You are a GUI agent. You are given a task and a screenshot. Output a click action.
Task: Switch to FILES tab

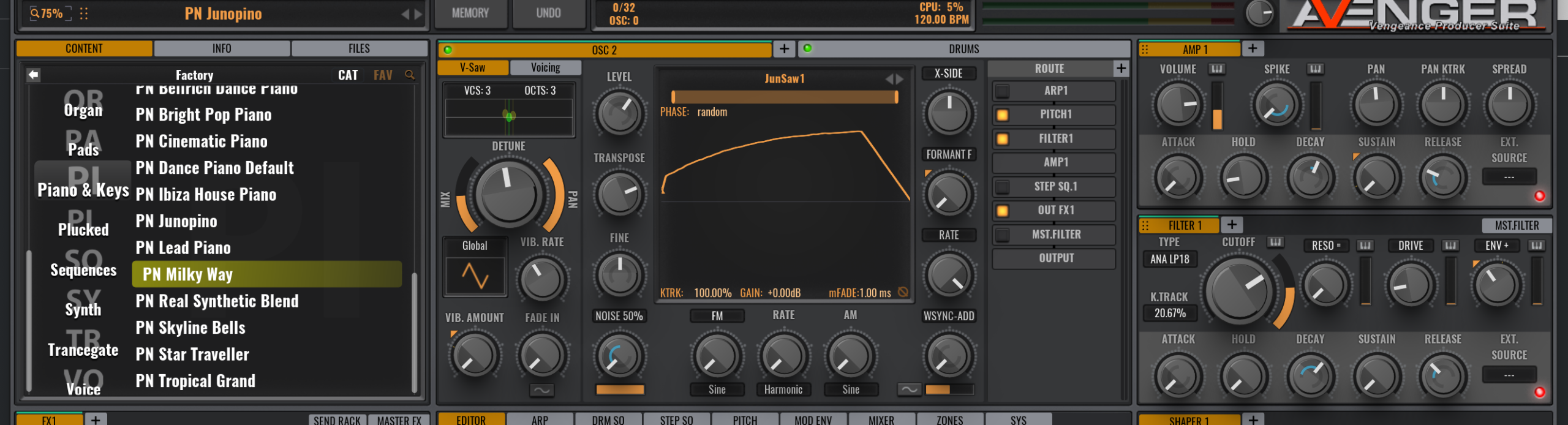click(x=359, y=48)
